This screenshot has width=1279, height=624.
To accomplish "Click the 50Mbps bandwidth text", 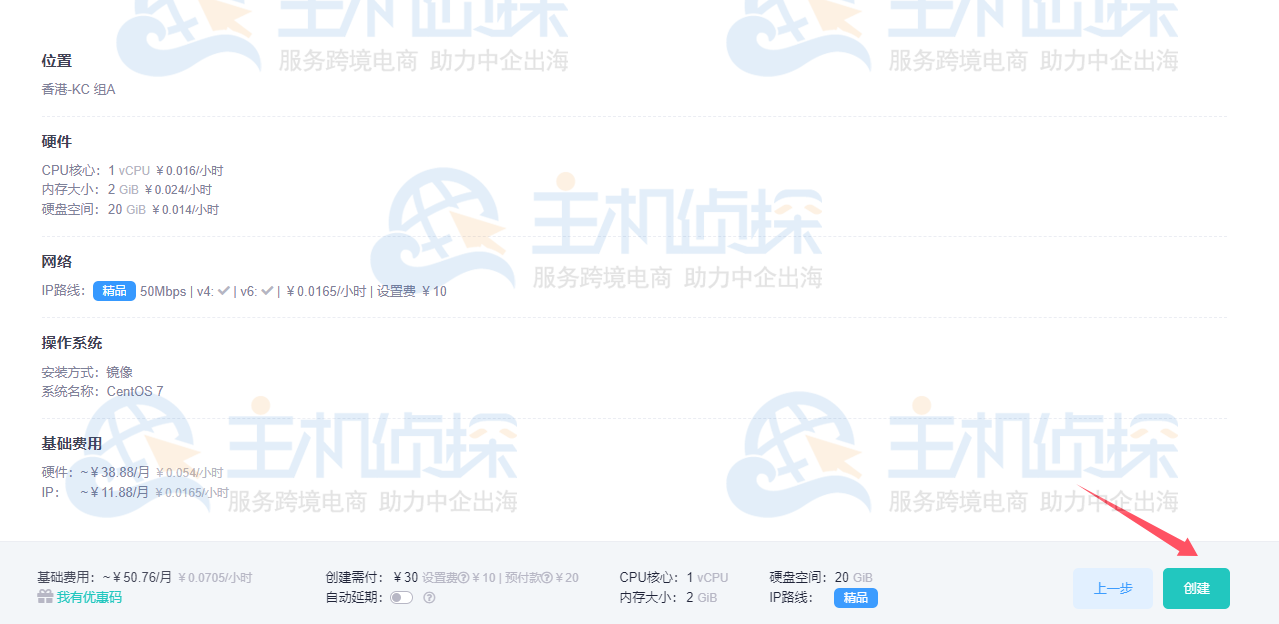I will (163, 291).
